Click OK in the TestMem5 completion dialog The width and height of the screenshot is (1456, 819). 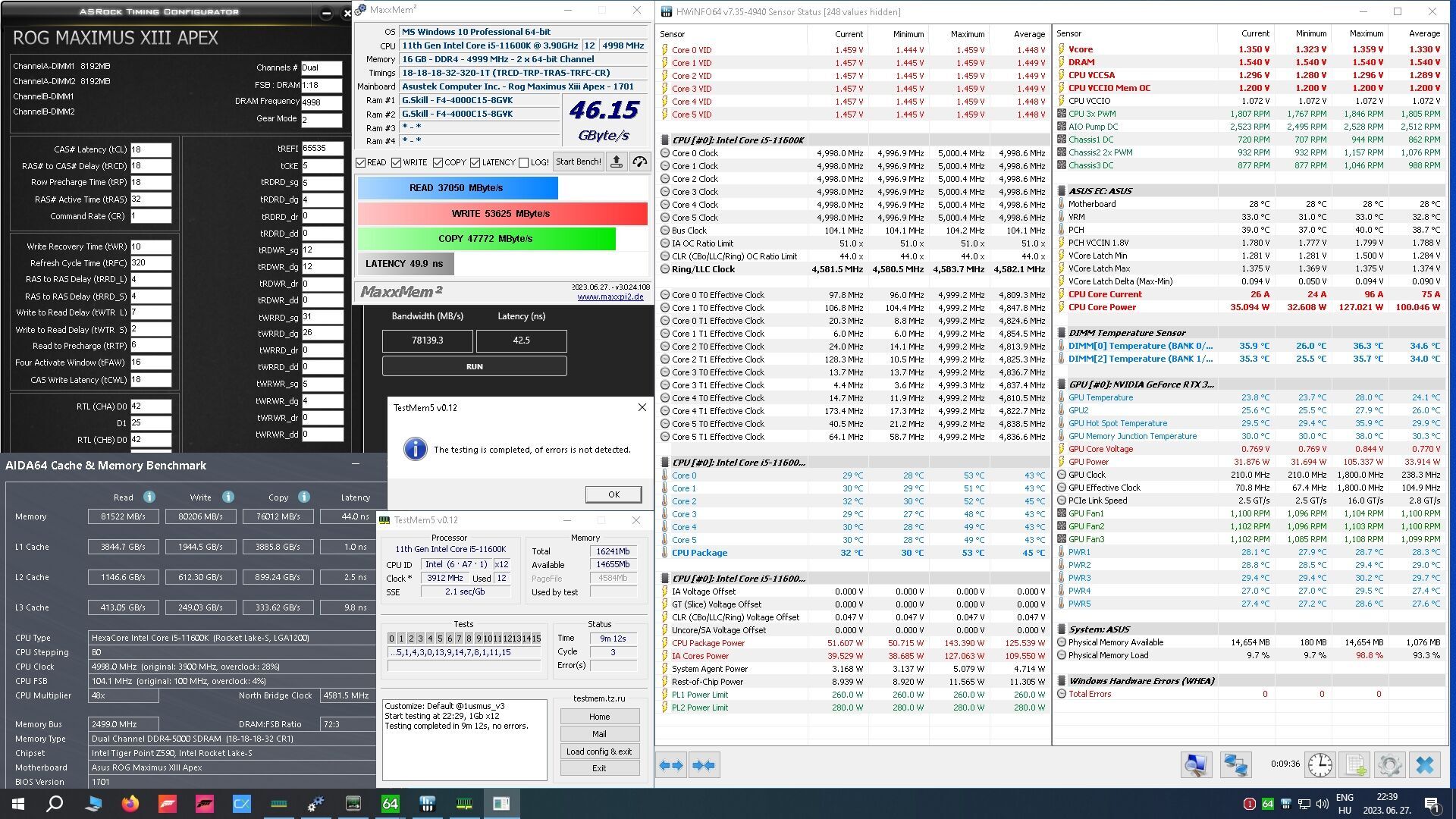(613, 494)
